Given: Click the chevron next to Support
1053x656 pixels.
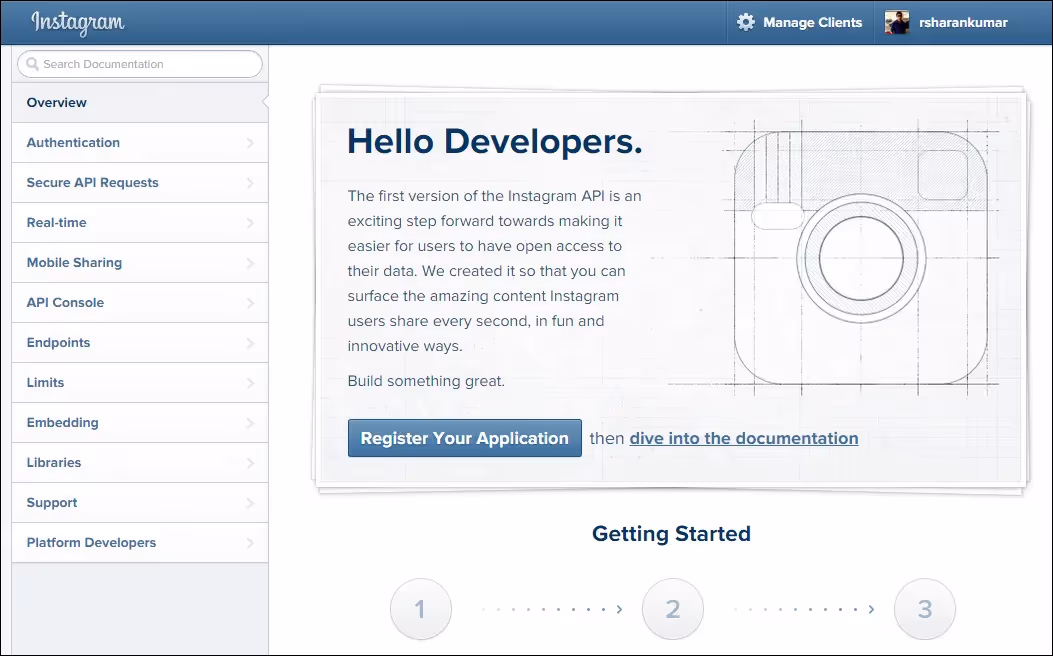Looking at the screenshot, I should pos(250,503).
